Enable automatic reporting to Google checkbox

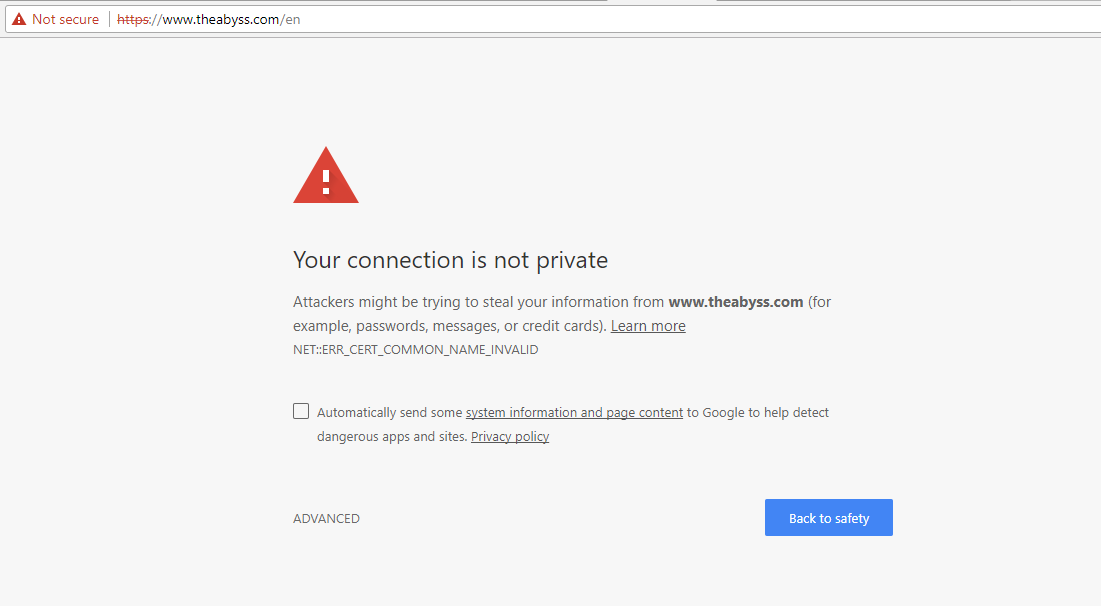301,411
